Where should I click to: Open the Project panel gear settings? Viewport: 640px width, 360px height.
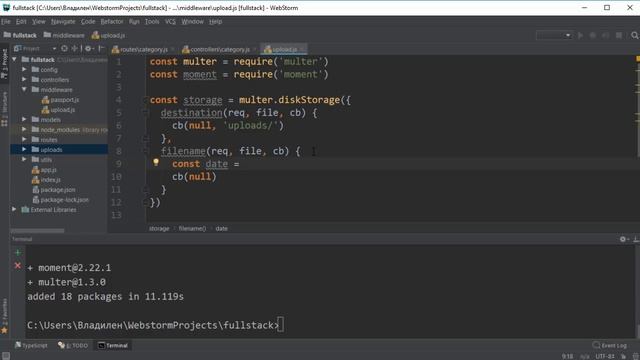[x=89, y=49]
